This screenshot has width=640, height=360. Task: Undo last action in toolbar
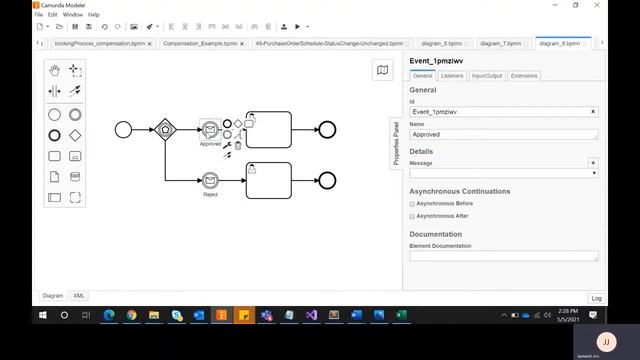pyautogui.click(x=104, y=27)
